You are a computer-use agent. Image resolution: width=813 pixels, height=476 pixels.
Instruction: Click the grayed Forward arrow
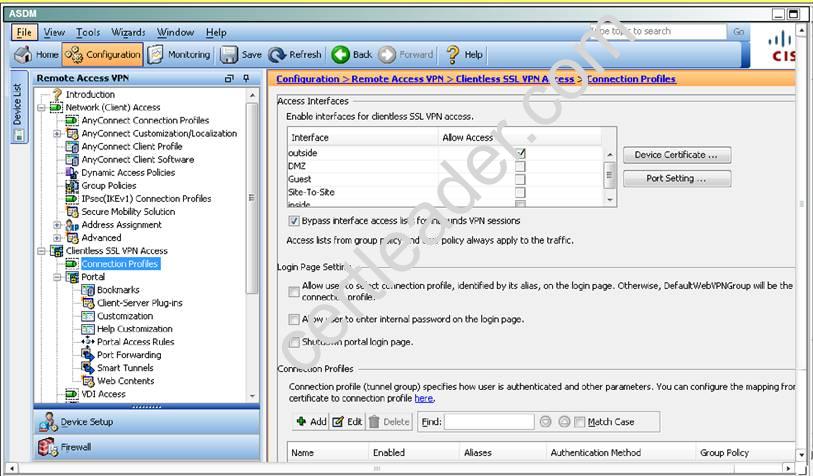405,54
